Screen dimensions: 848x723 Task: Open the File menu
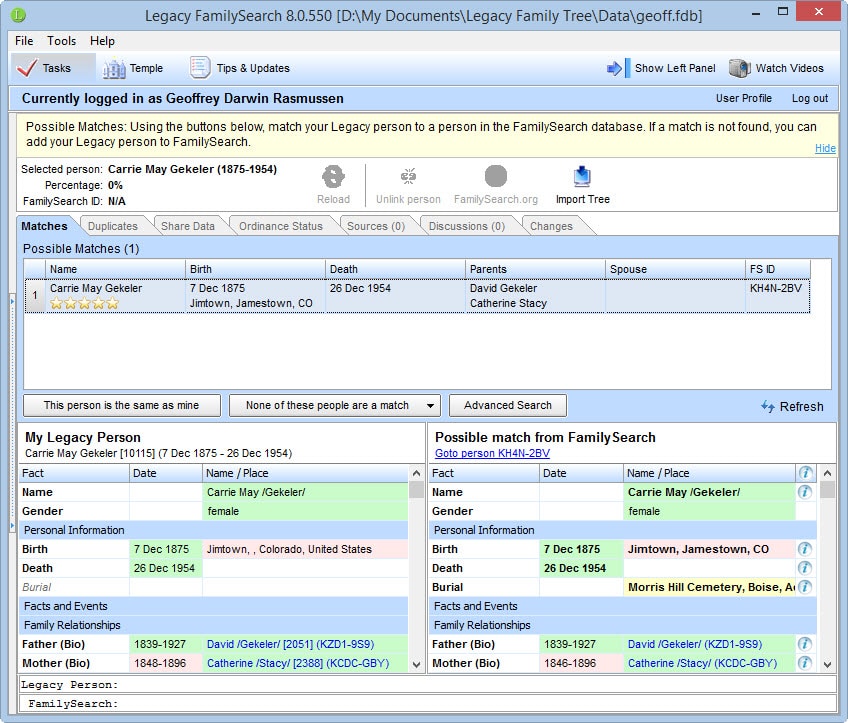tap(24, 41)
